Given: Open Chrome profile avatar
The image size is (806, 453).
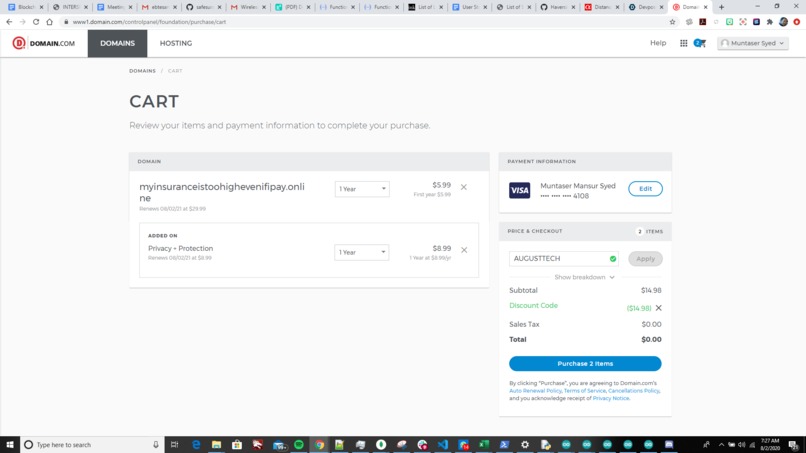Looking at the screenshot, I should coord(783,22).
